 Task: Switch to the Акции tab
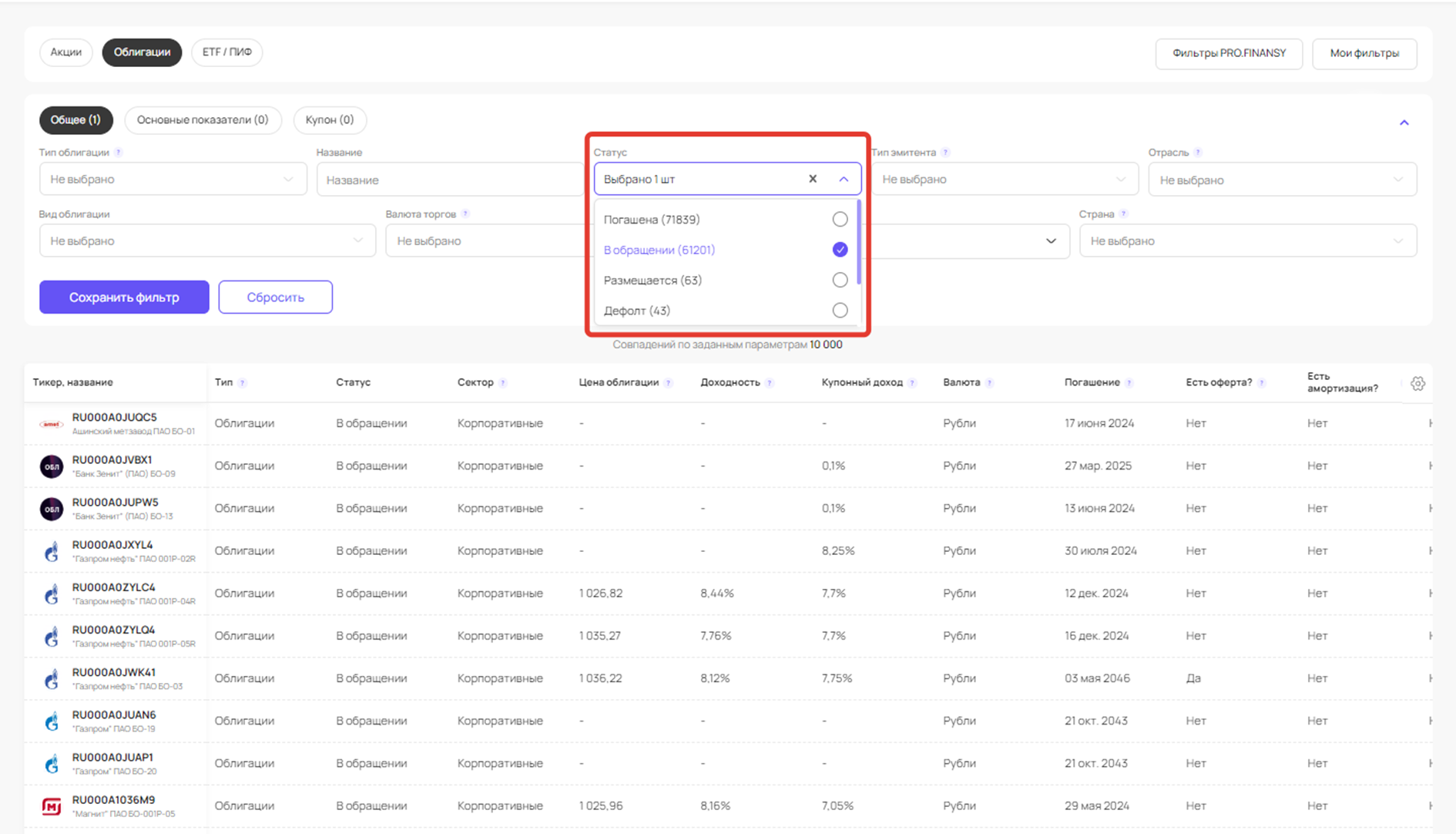pos(66,52)
